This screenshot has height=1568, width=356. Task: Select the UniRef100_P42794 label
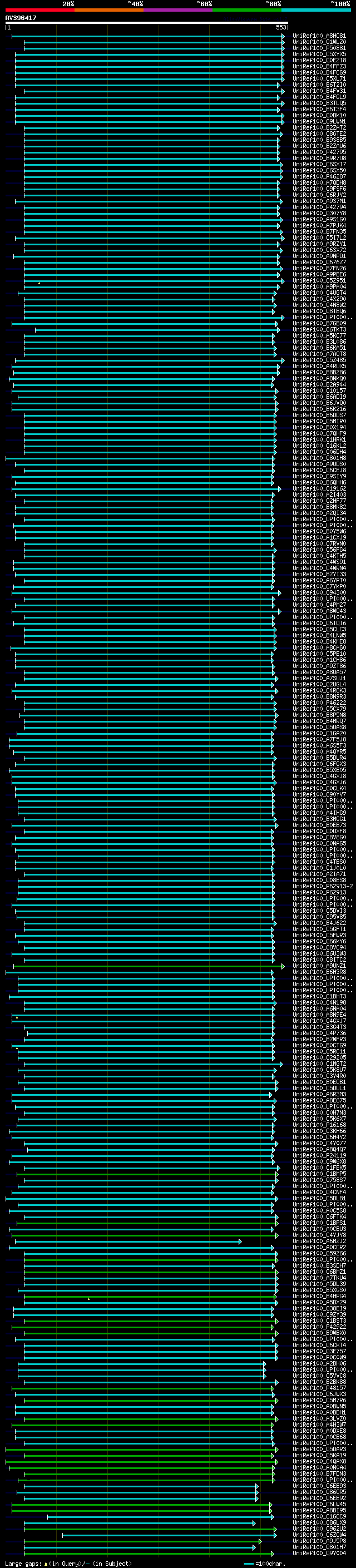click(x=319, y=207)
